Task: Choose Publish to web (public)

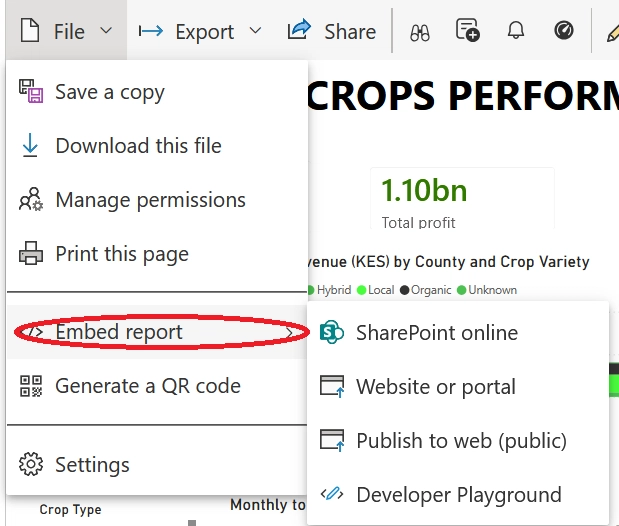Action: pos(461,441)
